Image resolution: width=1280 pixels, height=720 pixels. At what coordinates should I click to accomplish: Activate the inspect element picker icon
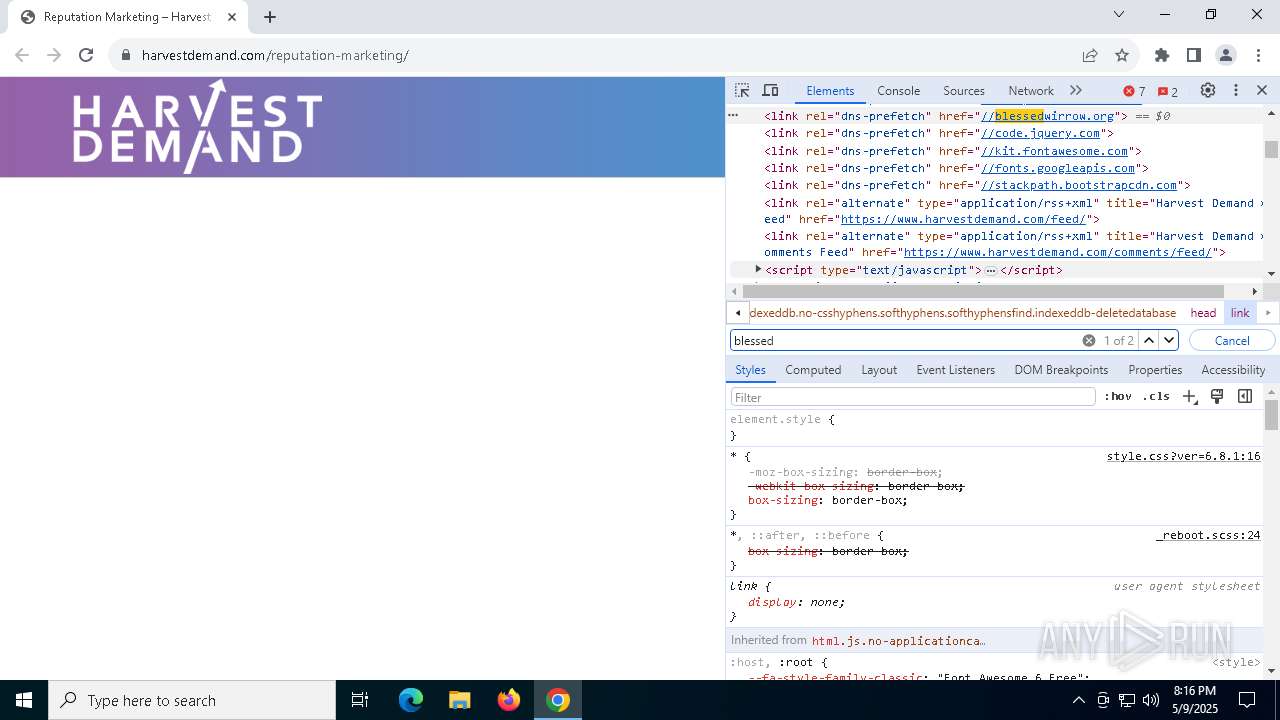742,90
